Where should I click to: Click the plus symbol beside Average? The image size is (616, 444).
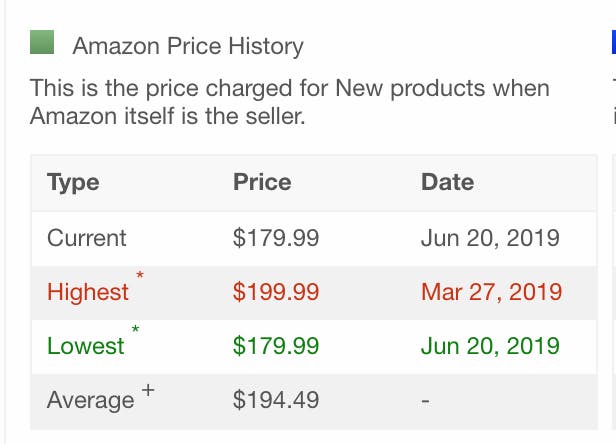click(x=148, y=391)
